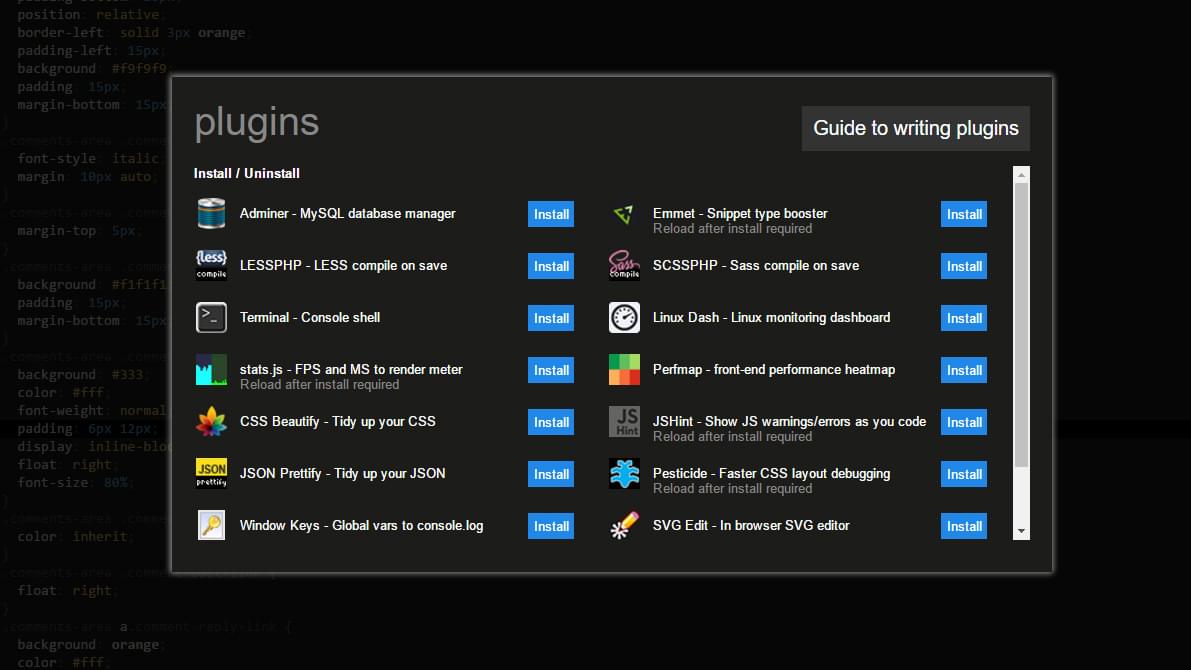Image resolution: width=1191 pixels, height=670 pixels.
Task: Click the CSS Beautify flower icon
Action: (211, 422)
